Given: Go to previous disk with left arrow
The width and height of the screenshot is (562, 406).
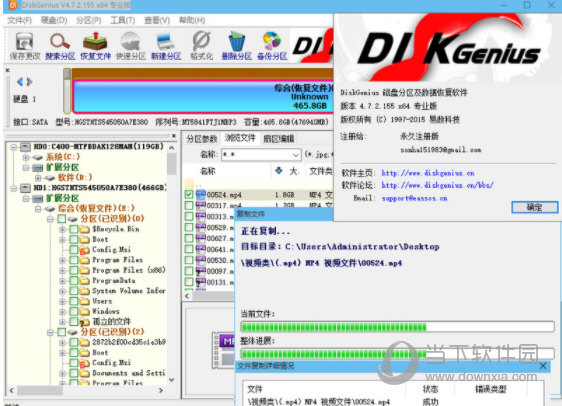Looking at the screenshot, I should pos(20,82).
